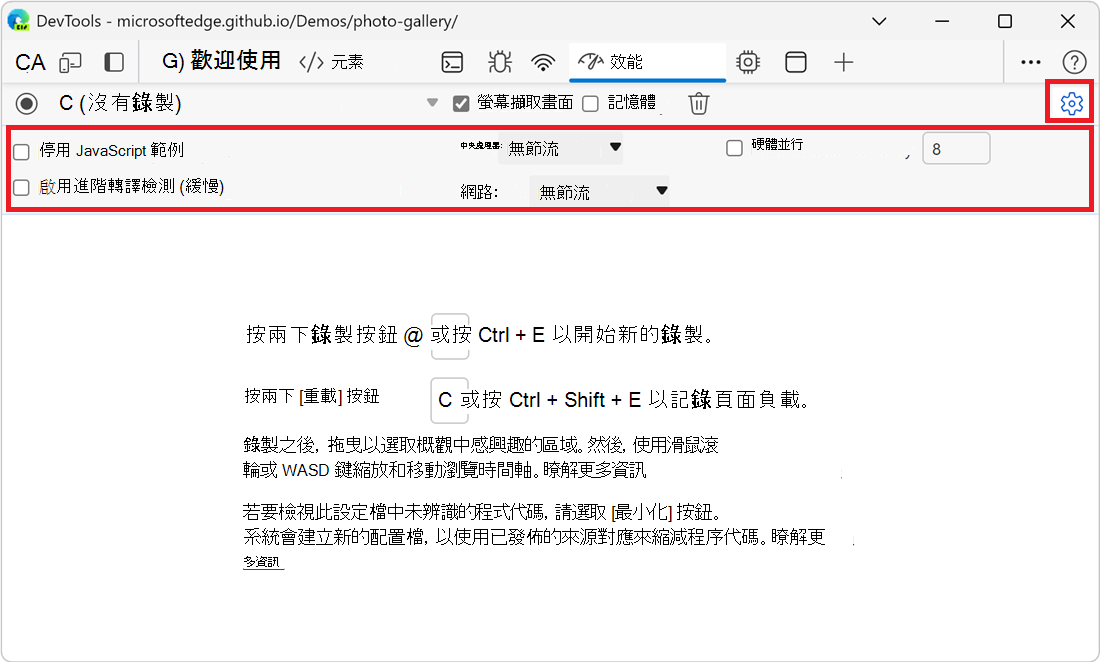The width and height of the screenshot is (1100, 662).
Task: Enable 停用 JavaScript 範例
Action: 19,153
